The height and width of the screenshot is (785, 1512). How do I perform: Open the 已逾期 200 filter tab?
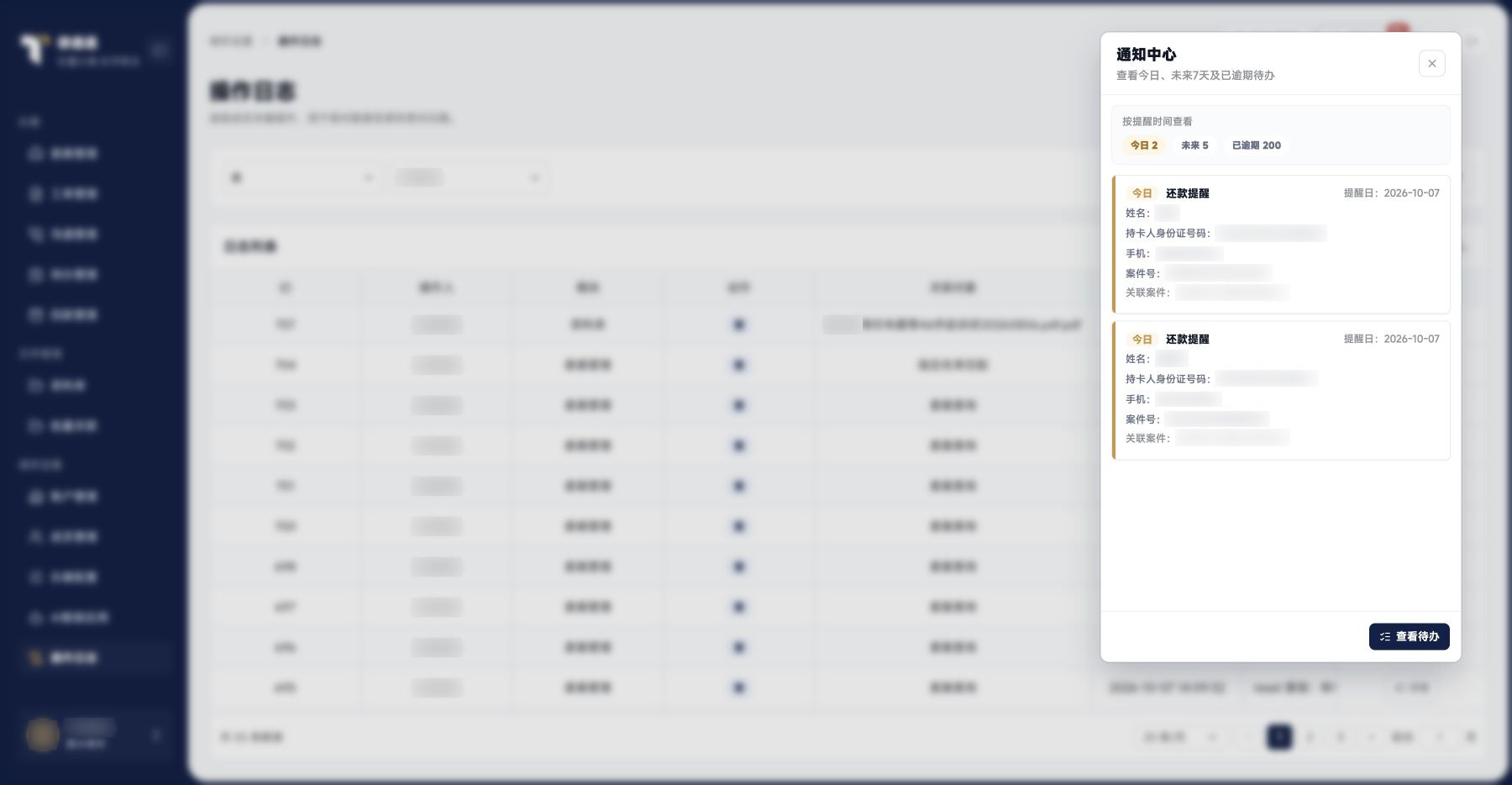click(1257, 145)
